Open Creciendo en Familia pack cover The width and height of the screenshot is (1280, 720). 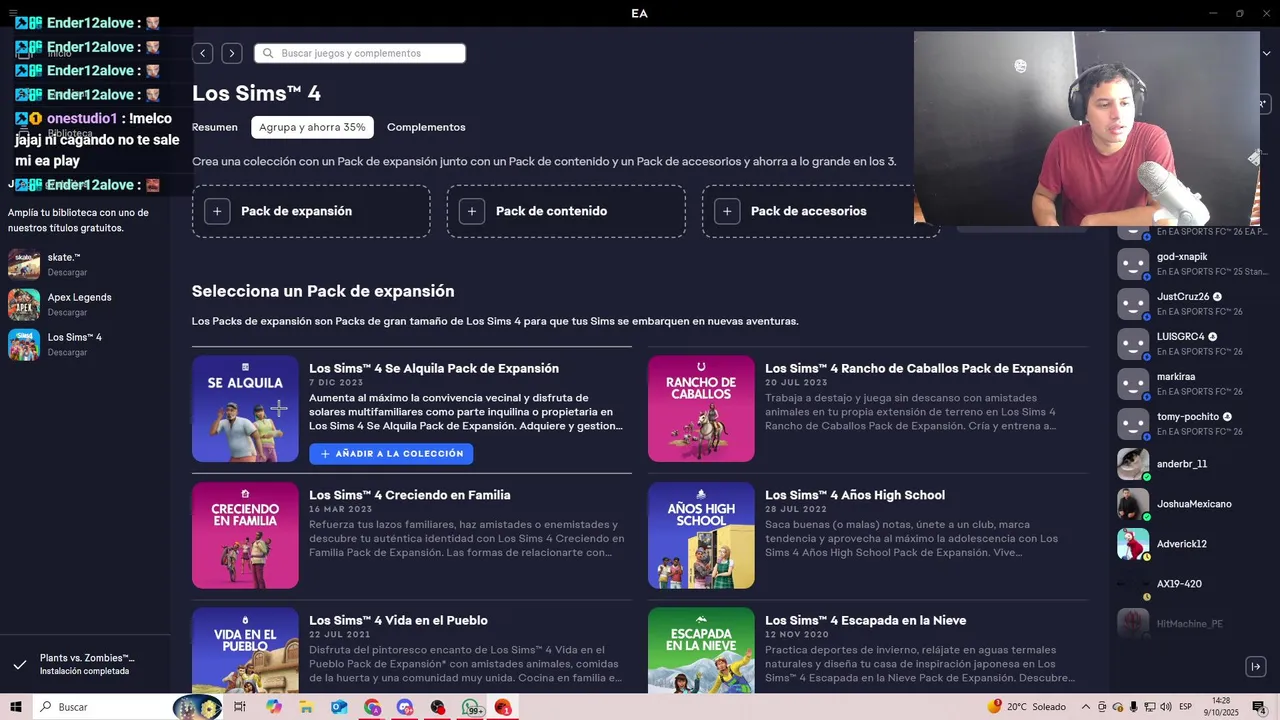(245, 536)
